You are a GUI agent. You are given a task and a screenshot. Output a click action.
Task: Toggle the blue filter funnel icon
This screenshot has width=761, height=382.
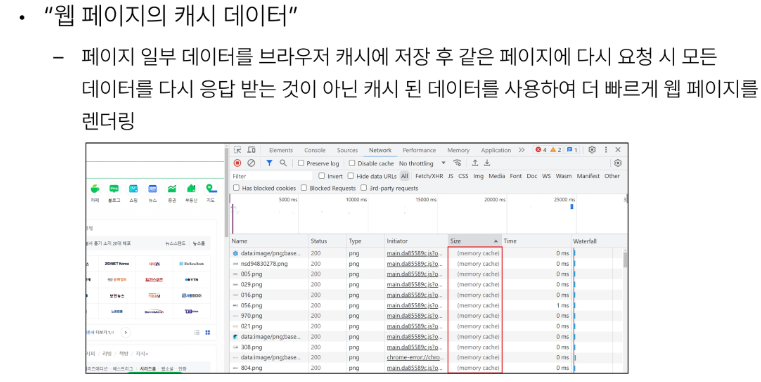(x=269, y=163)
